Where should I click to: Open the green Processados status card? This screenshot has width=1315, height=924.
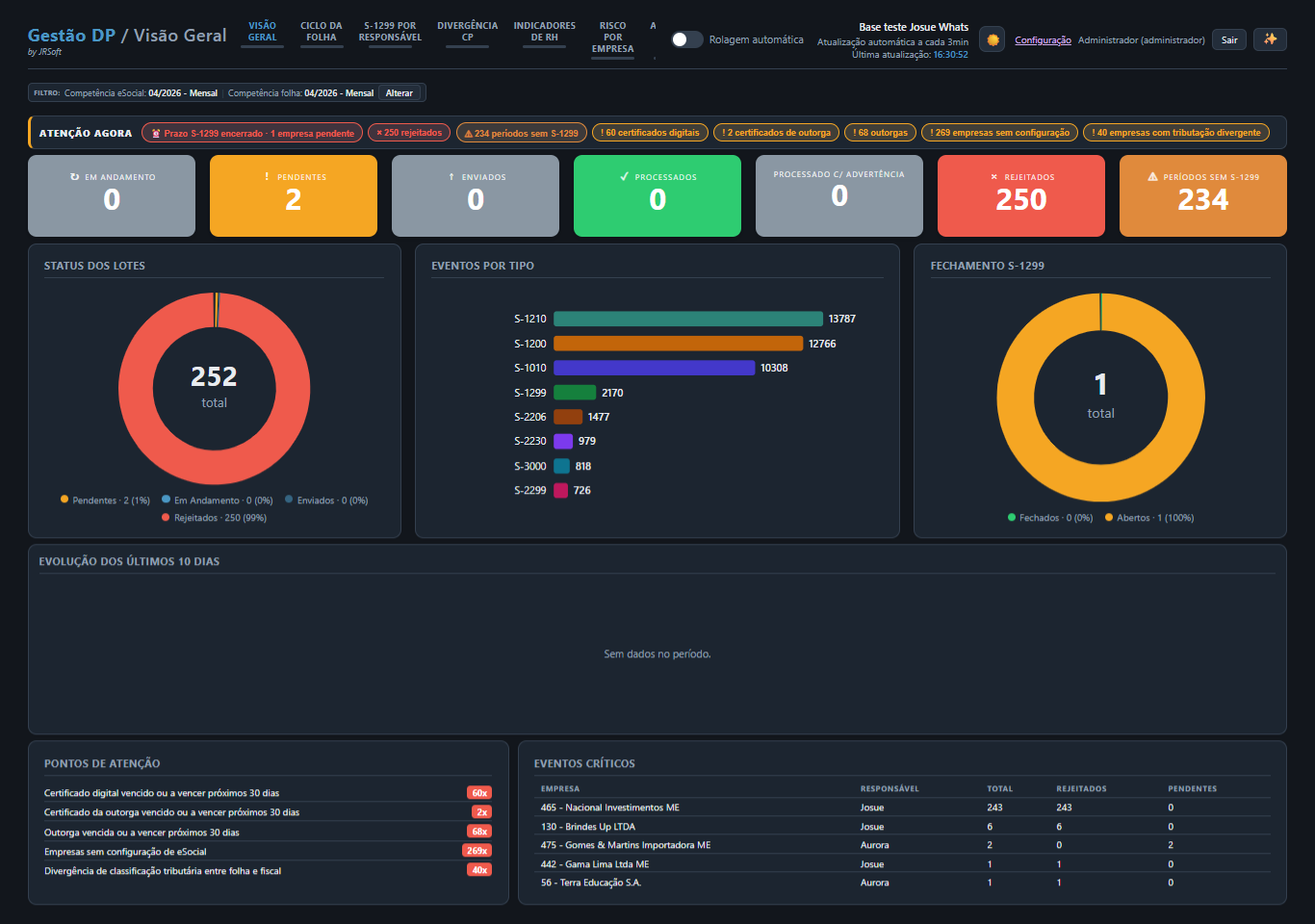(x=657, y=195)
